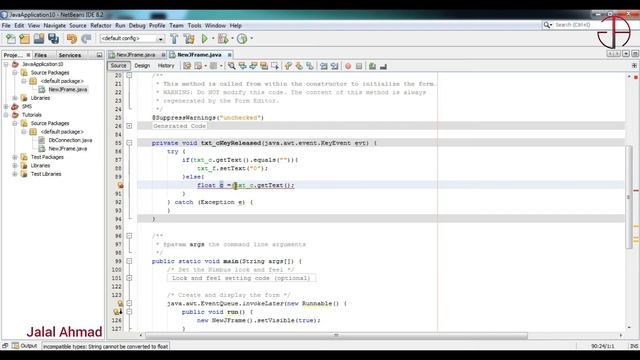Click the Undo toolbar icon
Screen dimensions: 640x360
pos(72,39)
